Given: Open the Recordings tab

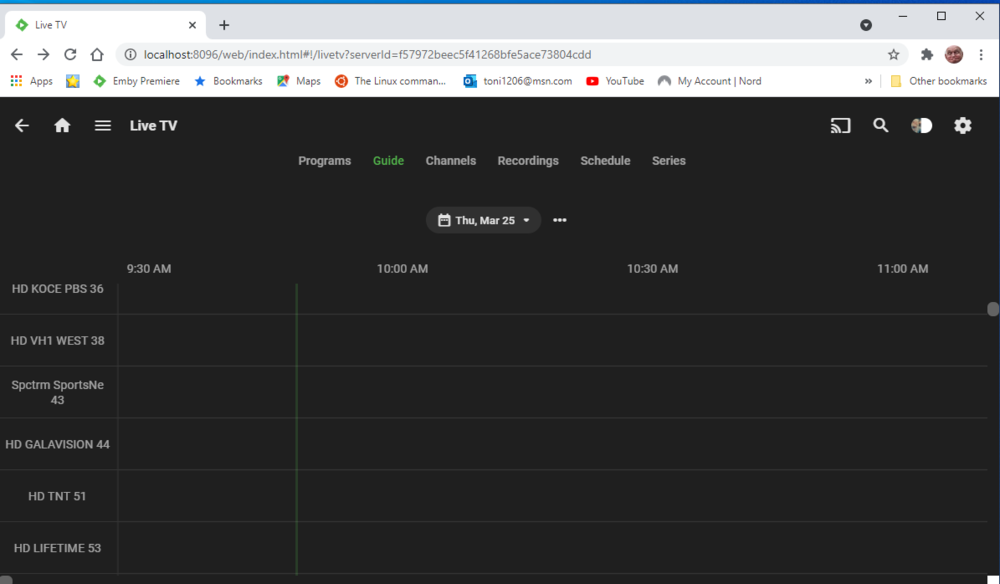Looking at the screenshot, I should click(x=528, y=160).
